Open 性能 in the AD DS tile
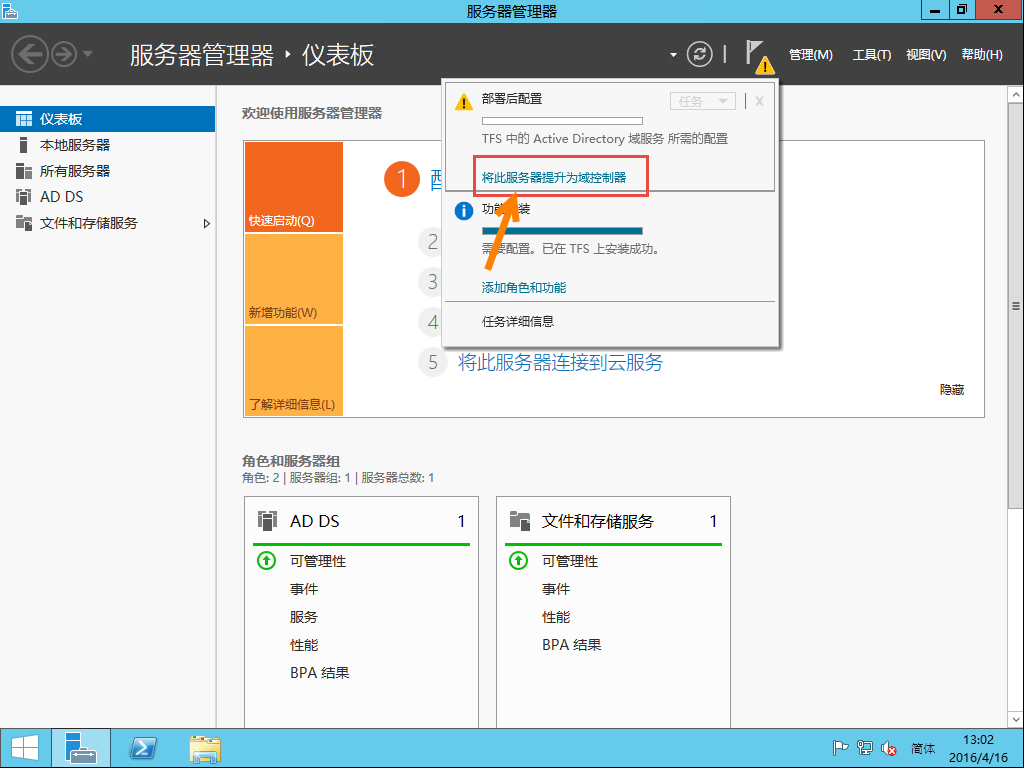This screenshot has width=1024, height=768. [304, 645]
